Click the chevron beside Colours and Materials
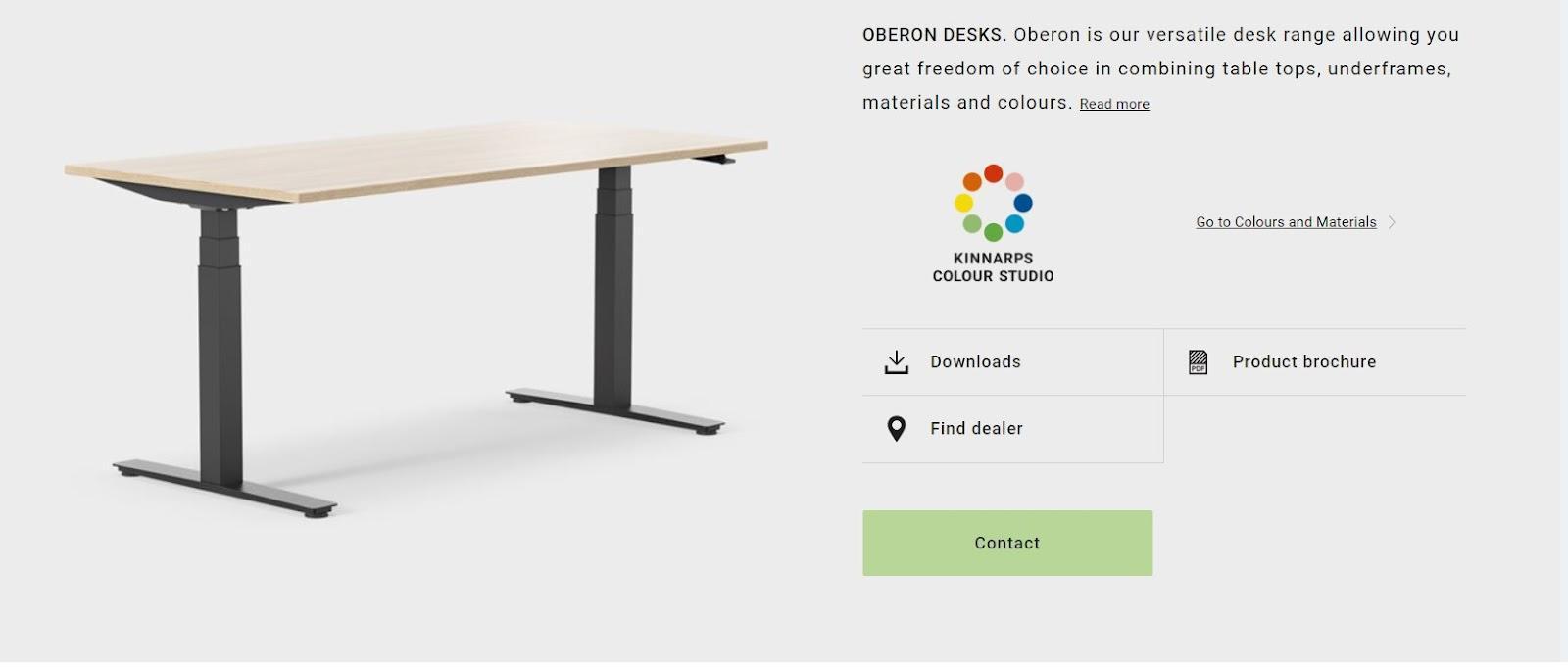This screenshot has width=1568, height=667. (x=1392, y=222)
